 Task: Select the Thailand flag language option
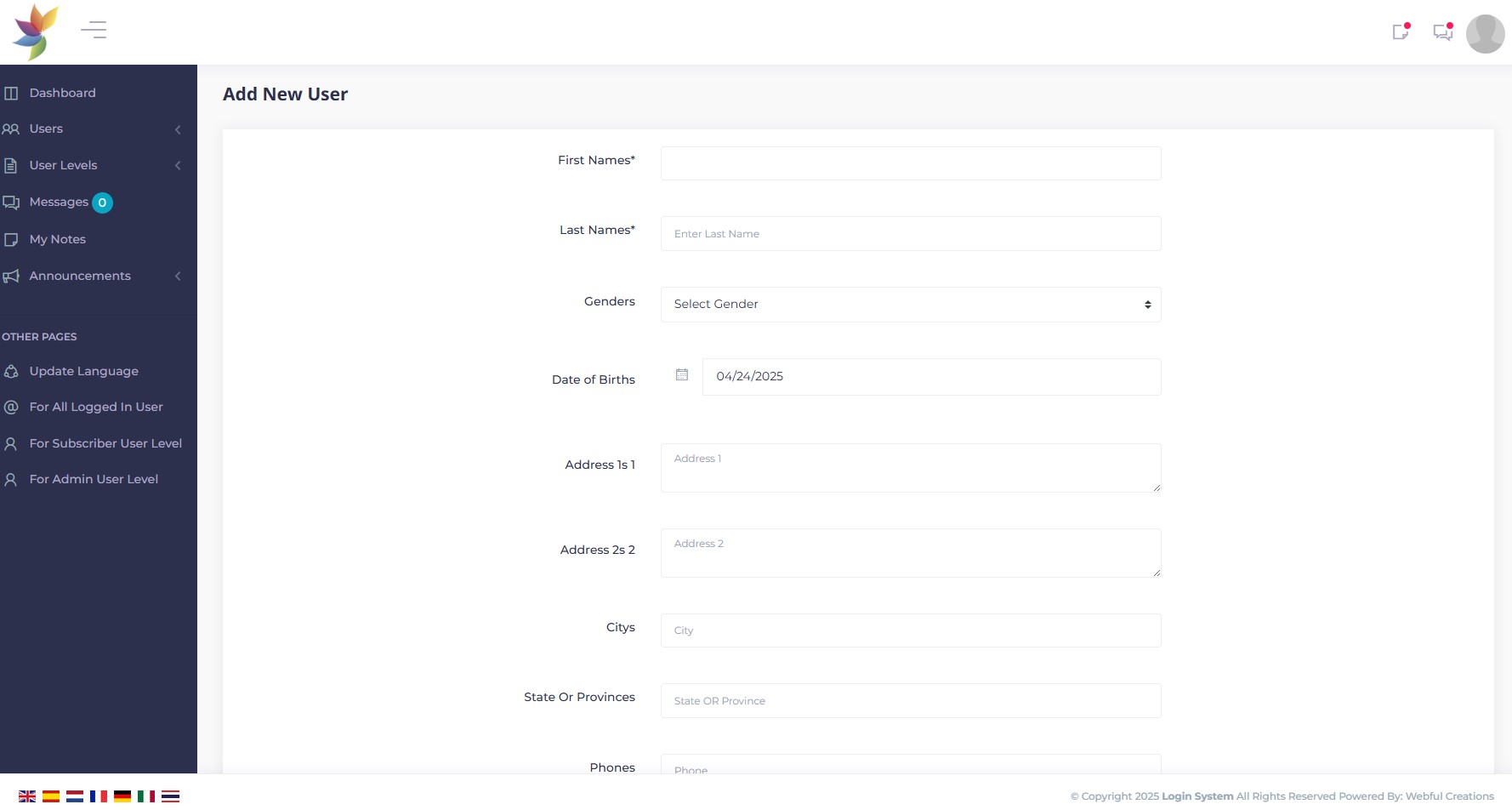pyautogui.click(x=170, y=796)
